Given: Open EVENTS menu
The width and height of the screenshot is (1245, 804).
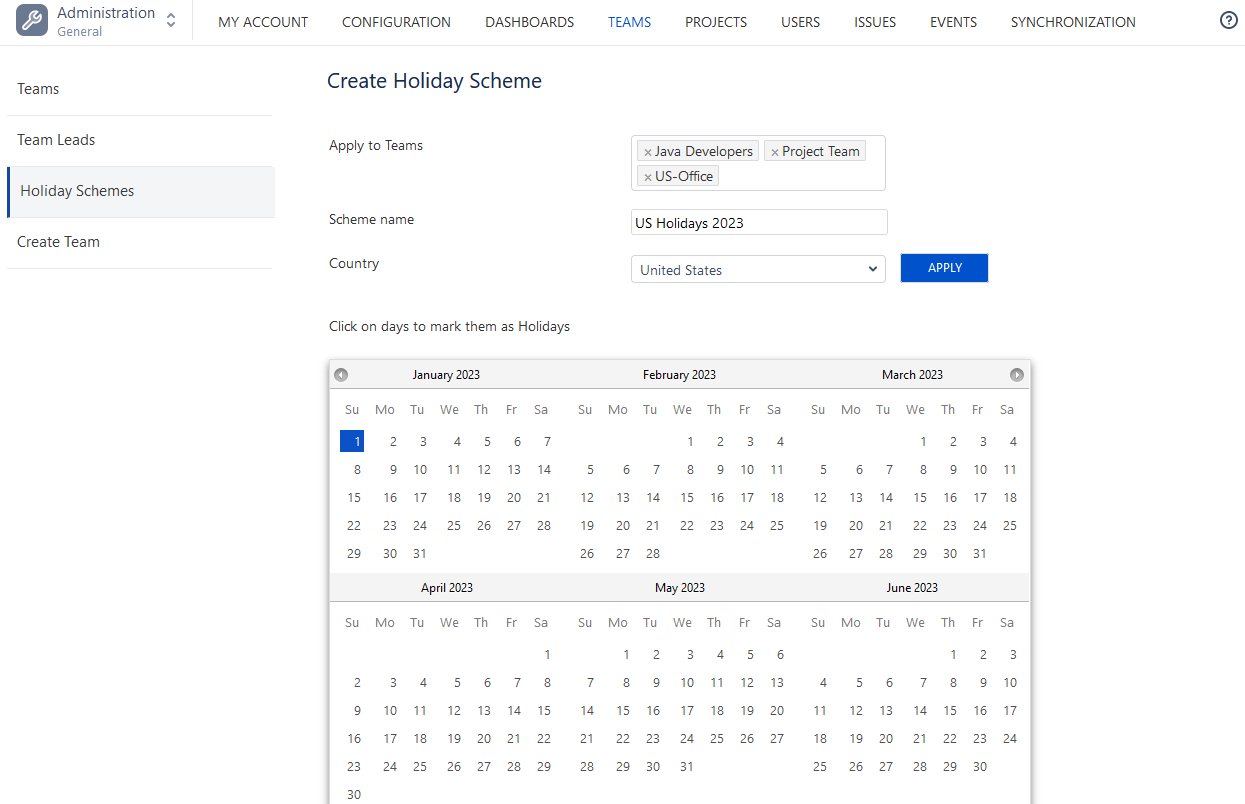Looking at the screenshot, I should pos(953,22).
